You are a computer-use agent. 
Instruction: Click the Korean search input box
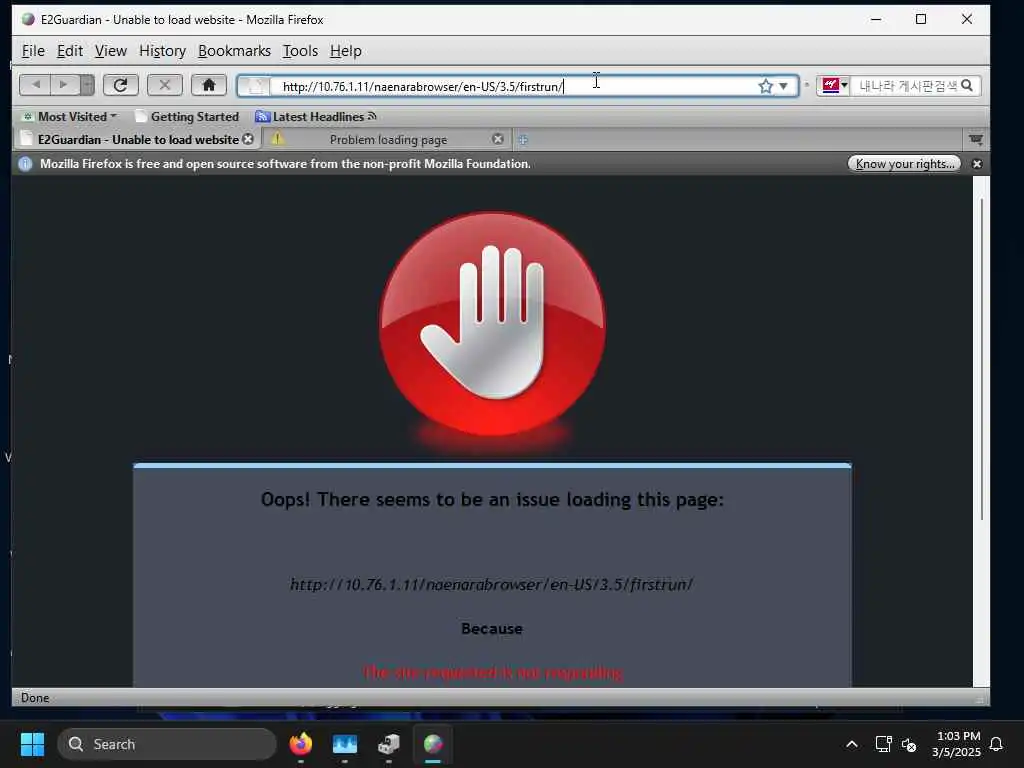tap(906, 86)
